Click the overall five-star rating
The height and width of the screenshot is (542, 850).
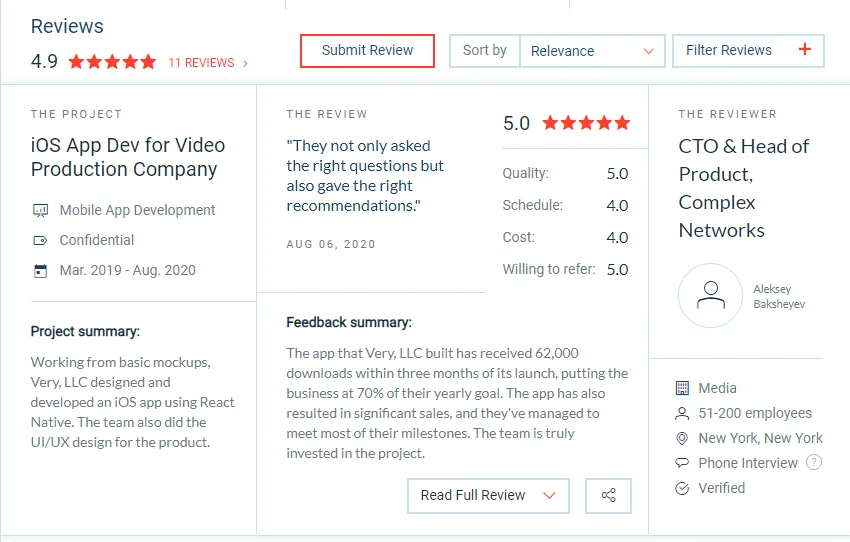point(112,62)
